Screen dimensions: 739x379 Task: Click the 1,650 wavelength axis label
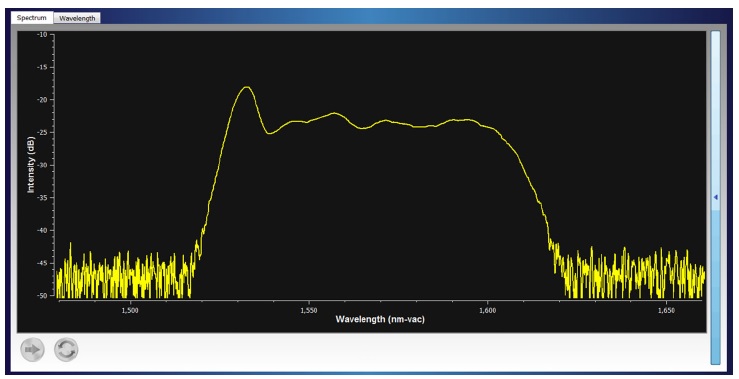coord(666,311)
